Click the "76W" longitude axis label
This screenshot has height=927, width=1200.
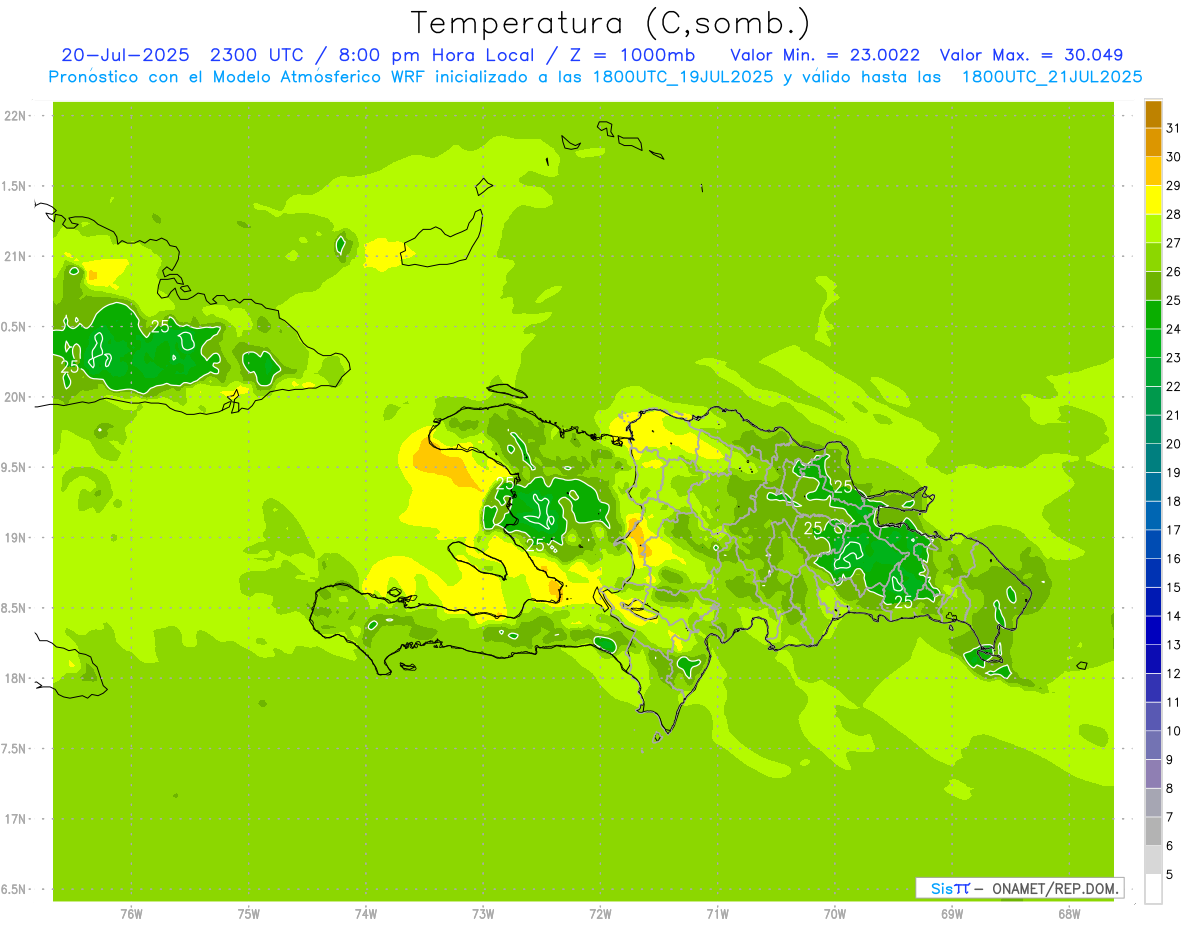point(131,914)
